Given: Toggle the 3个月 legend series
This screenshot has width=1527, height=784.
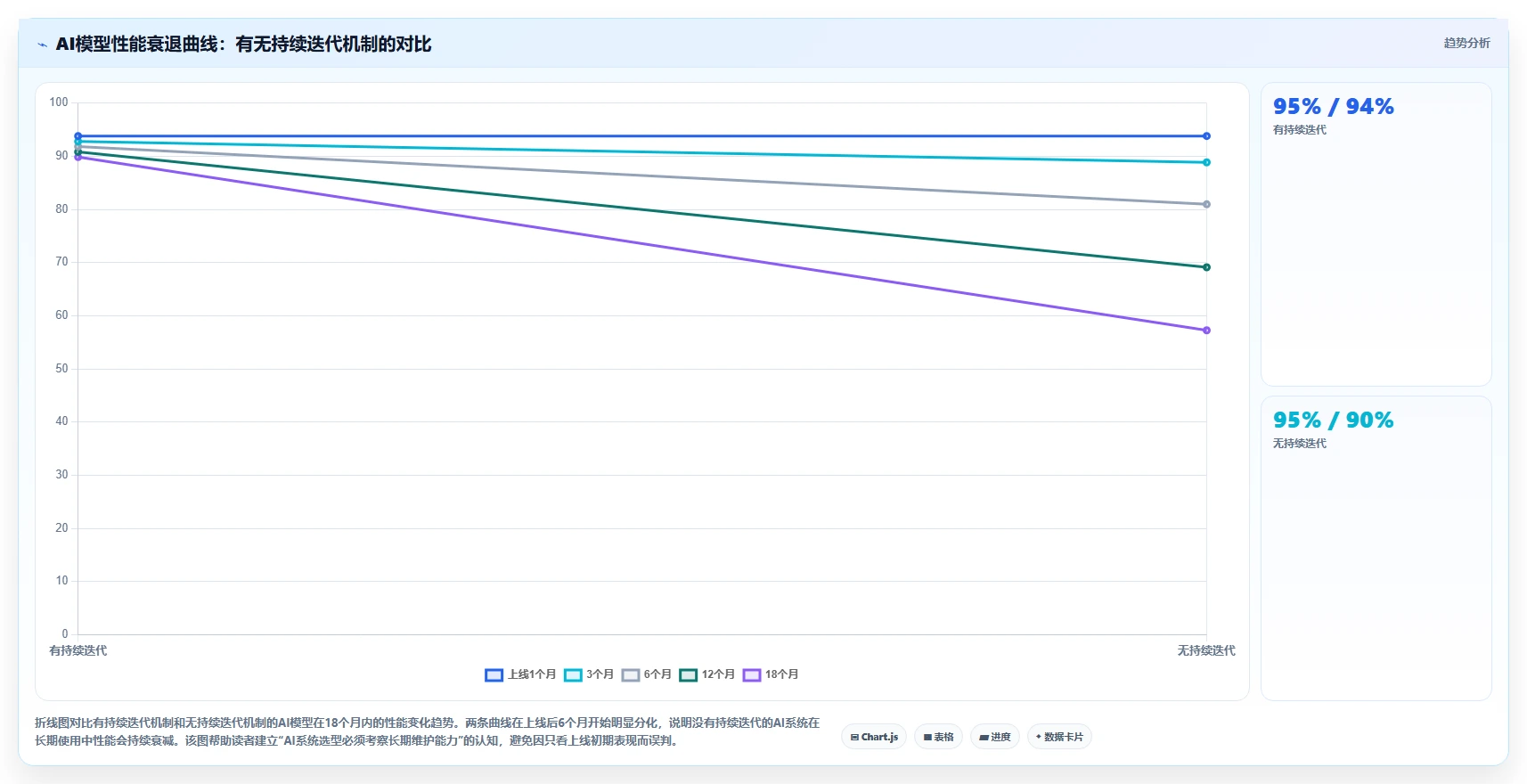Looking at the screenshot, I should tap(589, 674).
